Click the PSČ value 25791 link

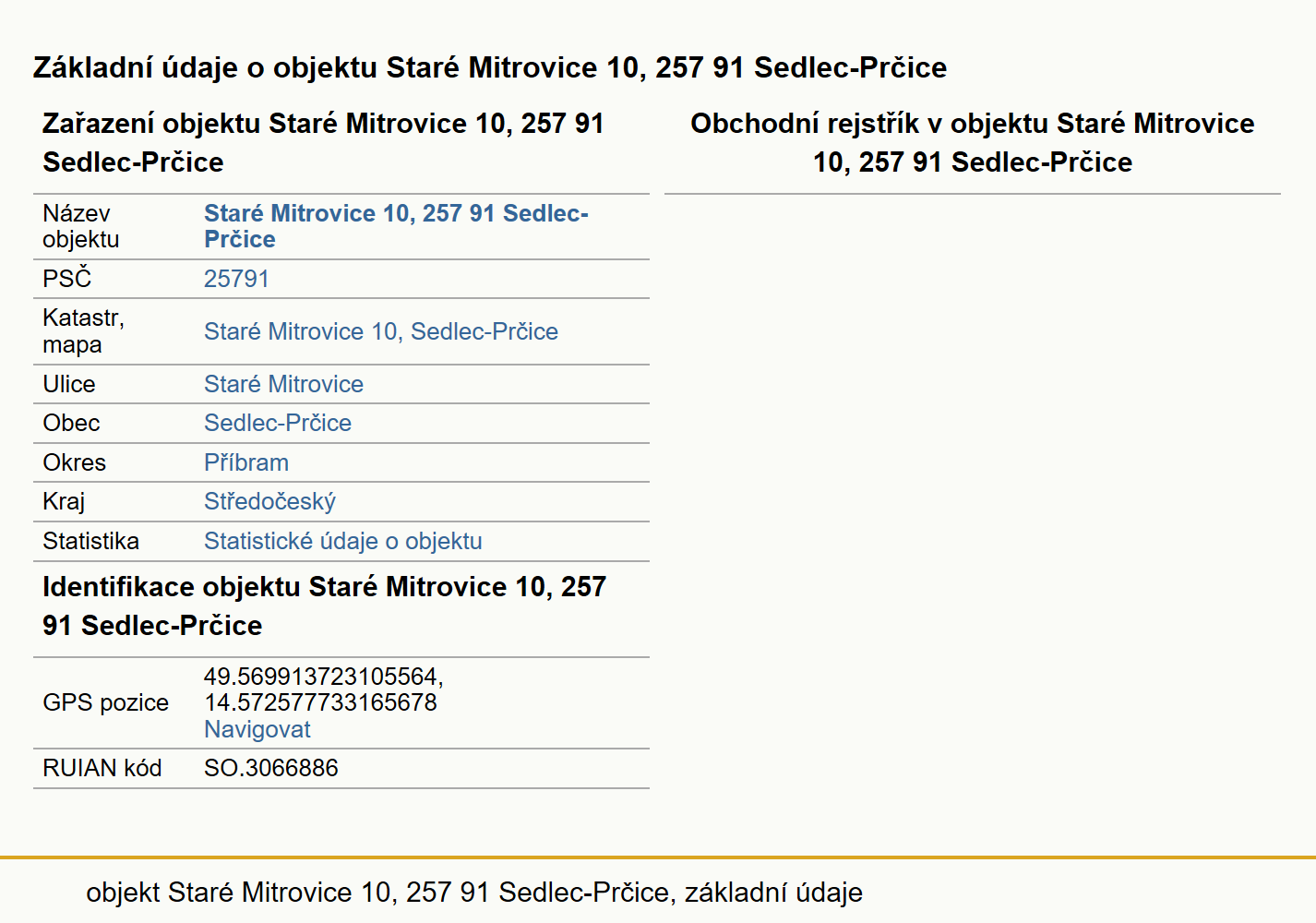pos(236,279)
